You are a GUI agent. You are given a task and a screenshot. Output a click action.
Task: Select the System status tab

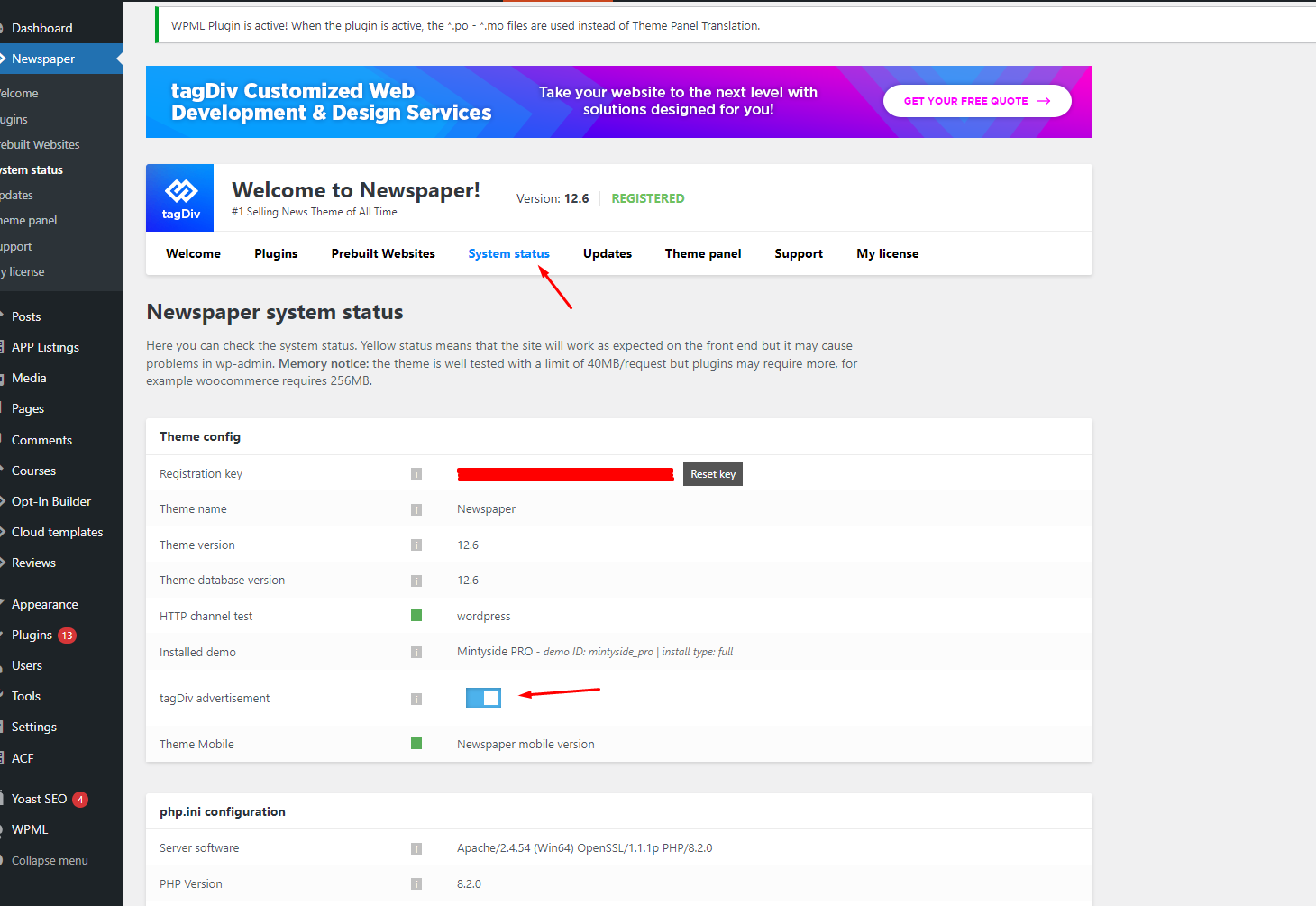coord(508,253)
